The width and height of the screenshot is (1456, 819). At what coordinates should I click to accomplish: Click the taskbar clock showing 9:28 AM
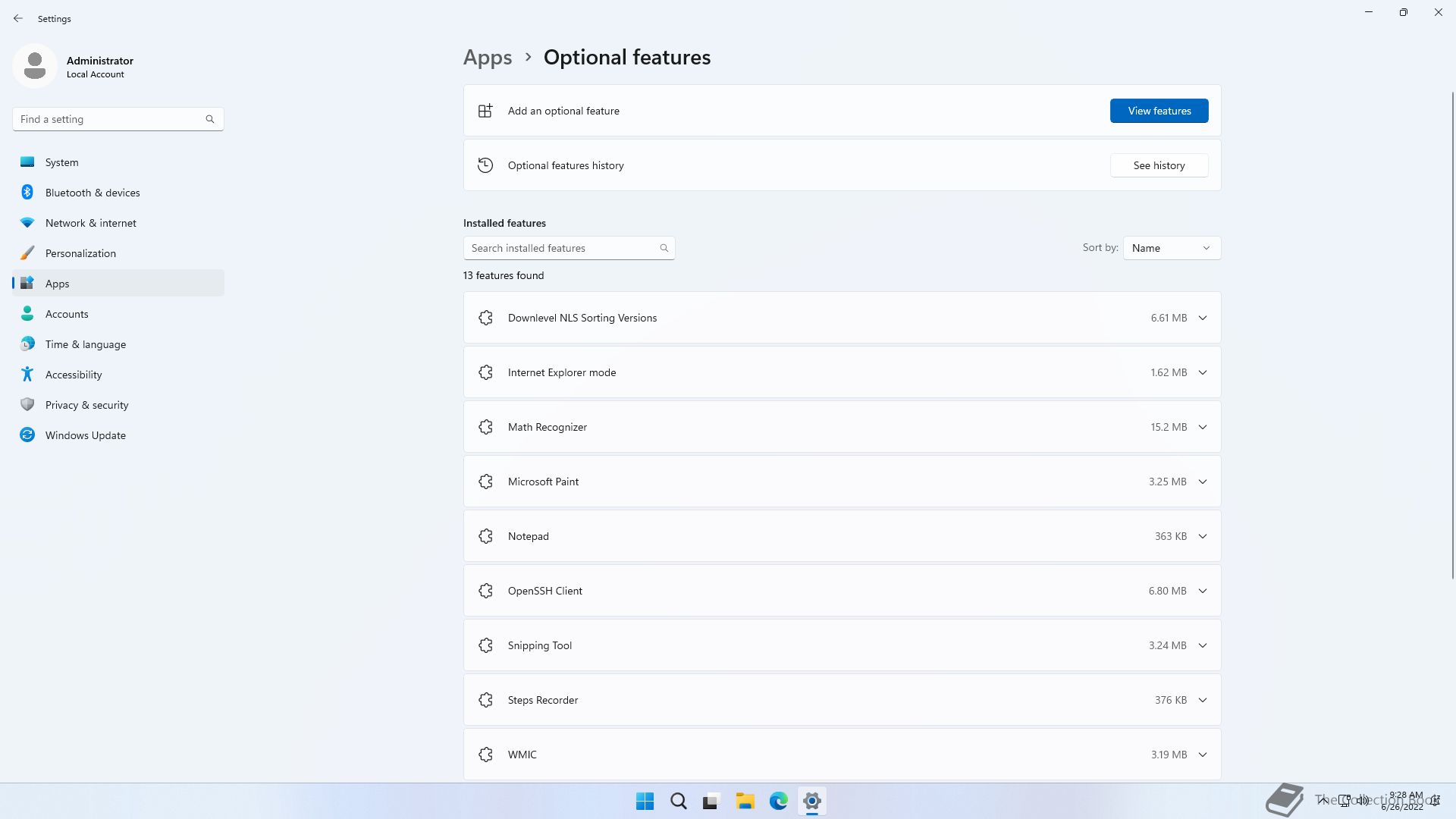pos(1403,801)
